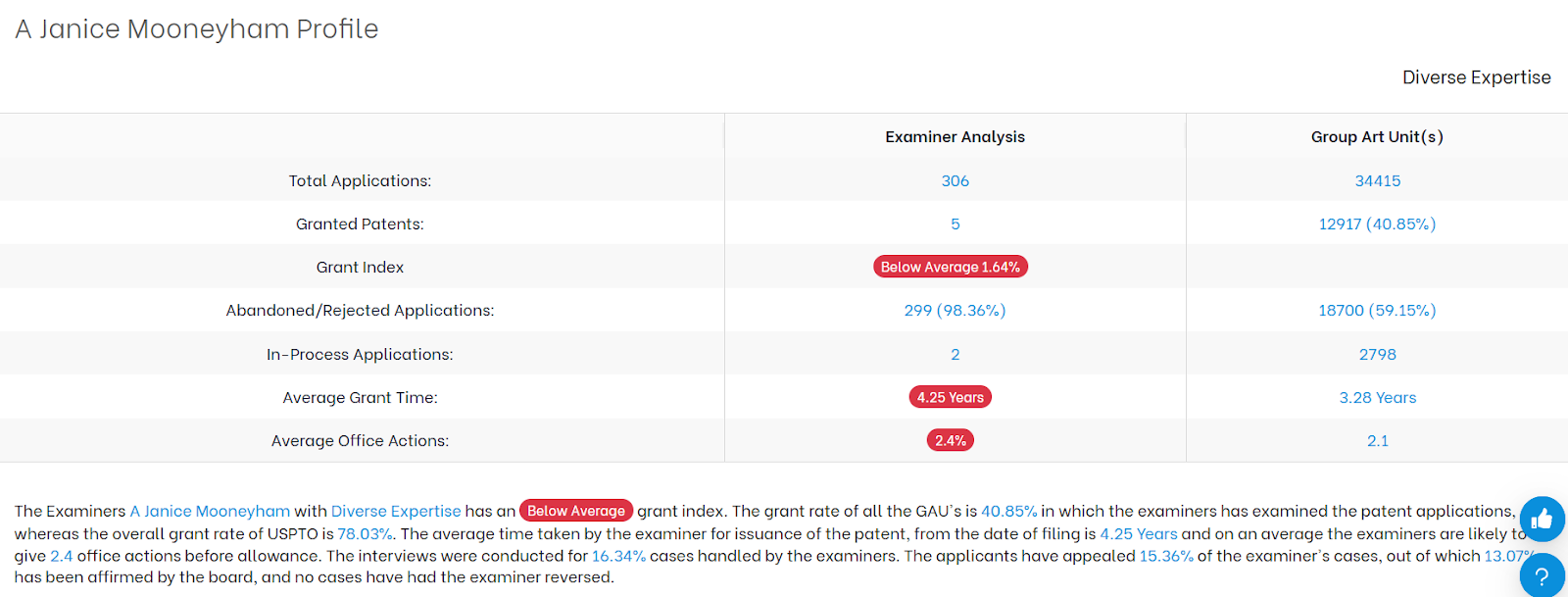This screenshot has height=597, width=1568.
Task: Click group in-process applications 2798
Action: [1378, 354]
